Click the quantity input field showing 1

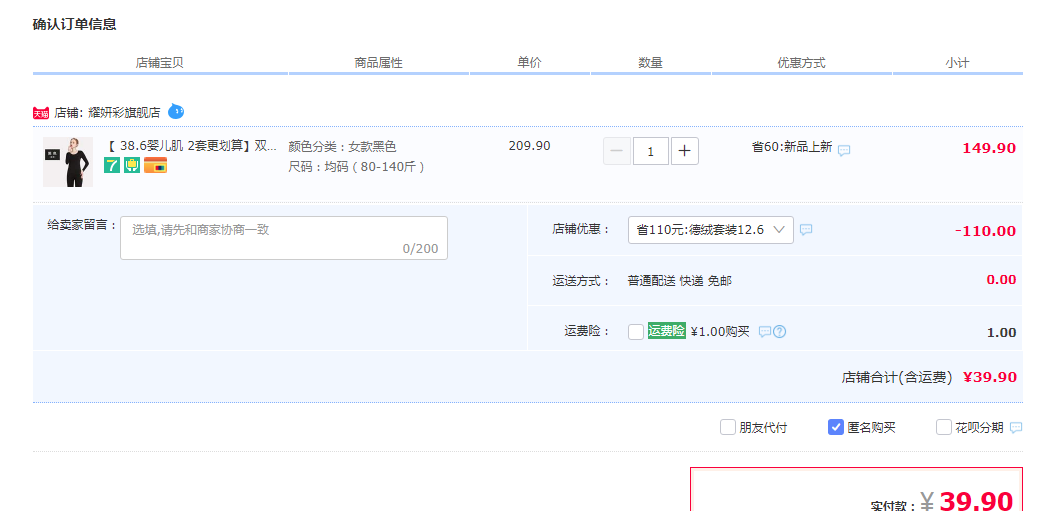(x=651, y=151)
